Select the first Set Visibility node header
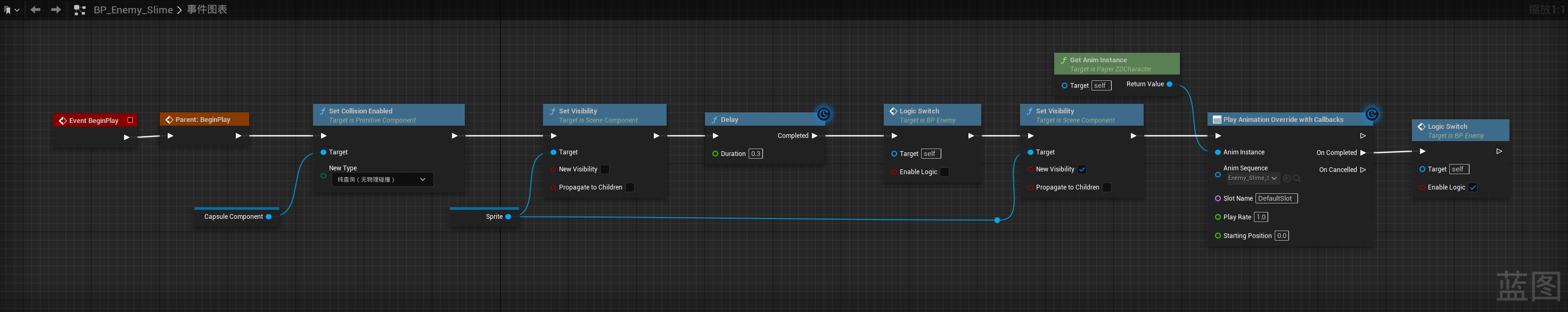The height and width of the screenshot is (312, 1568). (x=604, y=115)
